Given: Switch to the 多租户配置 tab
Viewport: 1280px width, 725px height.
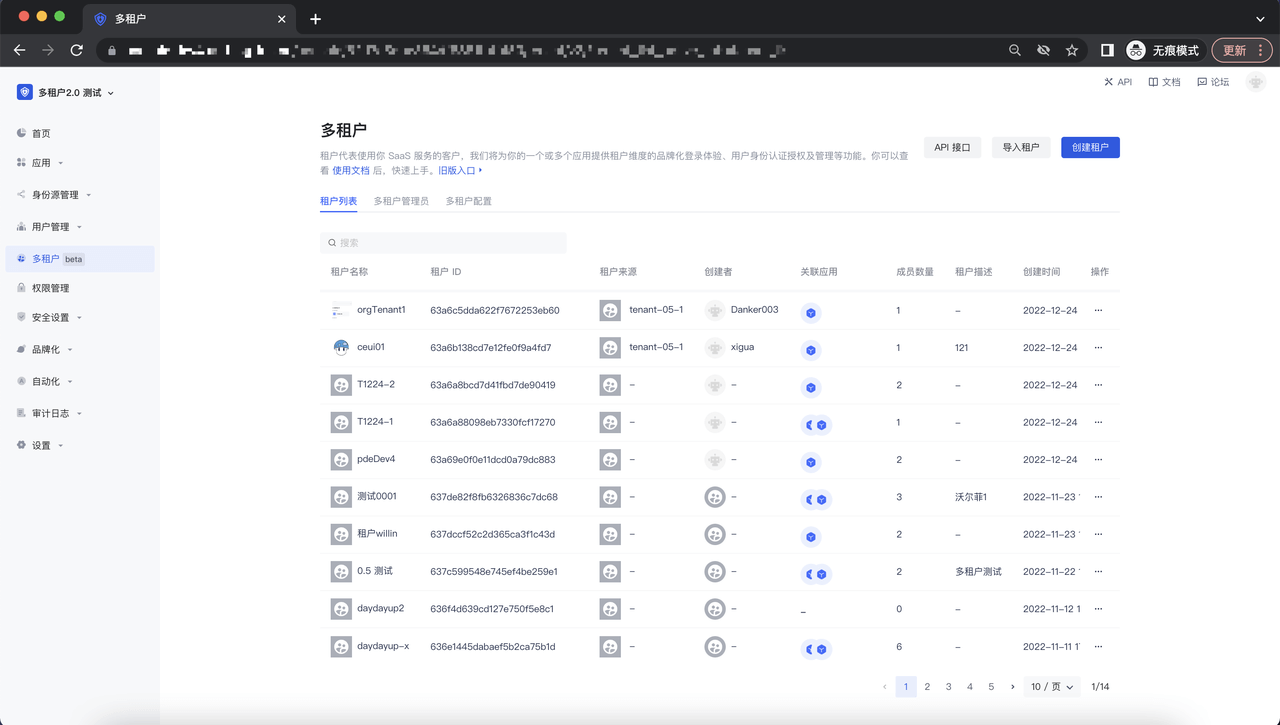Looking at the screenshot, I should tap(468, 201).
